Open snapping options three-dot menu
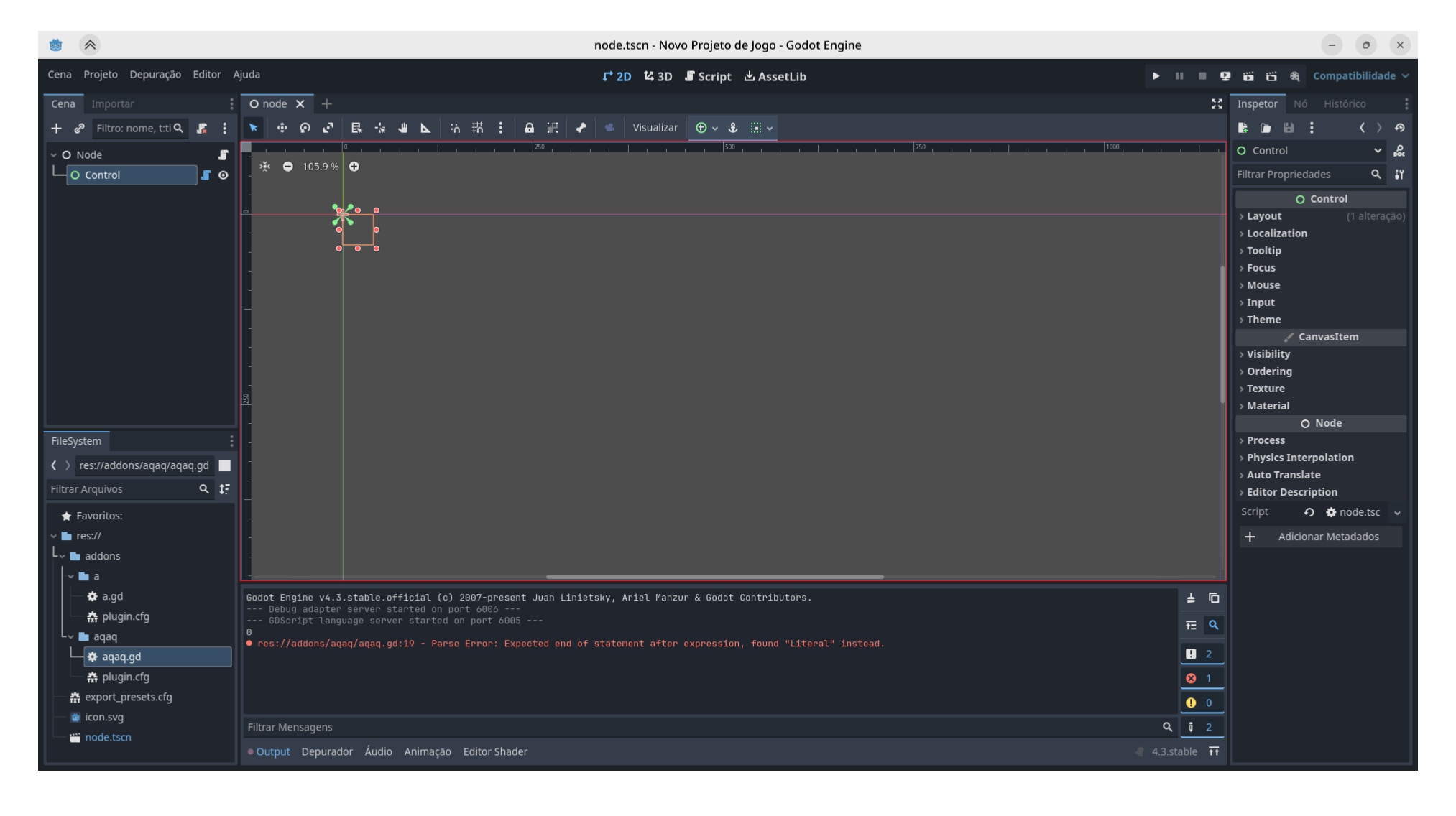The image size is (1456, 816). coord(501,128)
